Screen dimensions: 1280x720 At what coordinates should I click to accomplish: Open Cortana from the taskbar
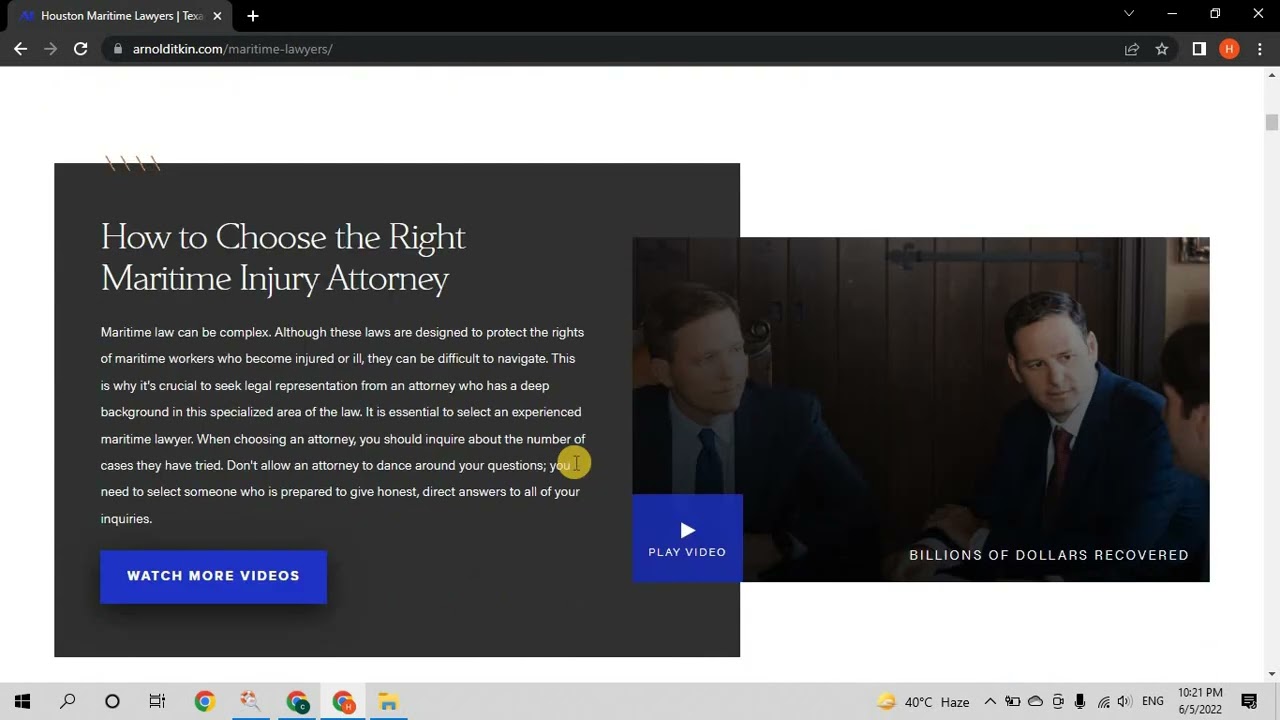pos(112,702)
